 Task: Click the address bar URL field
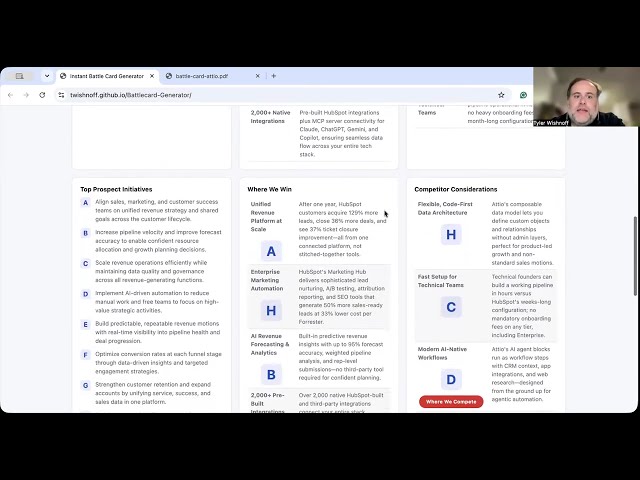click(x=282, y=95)
